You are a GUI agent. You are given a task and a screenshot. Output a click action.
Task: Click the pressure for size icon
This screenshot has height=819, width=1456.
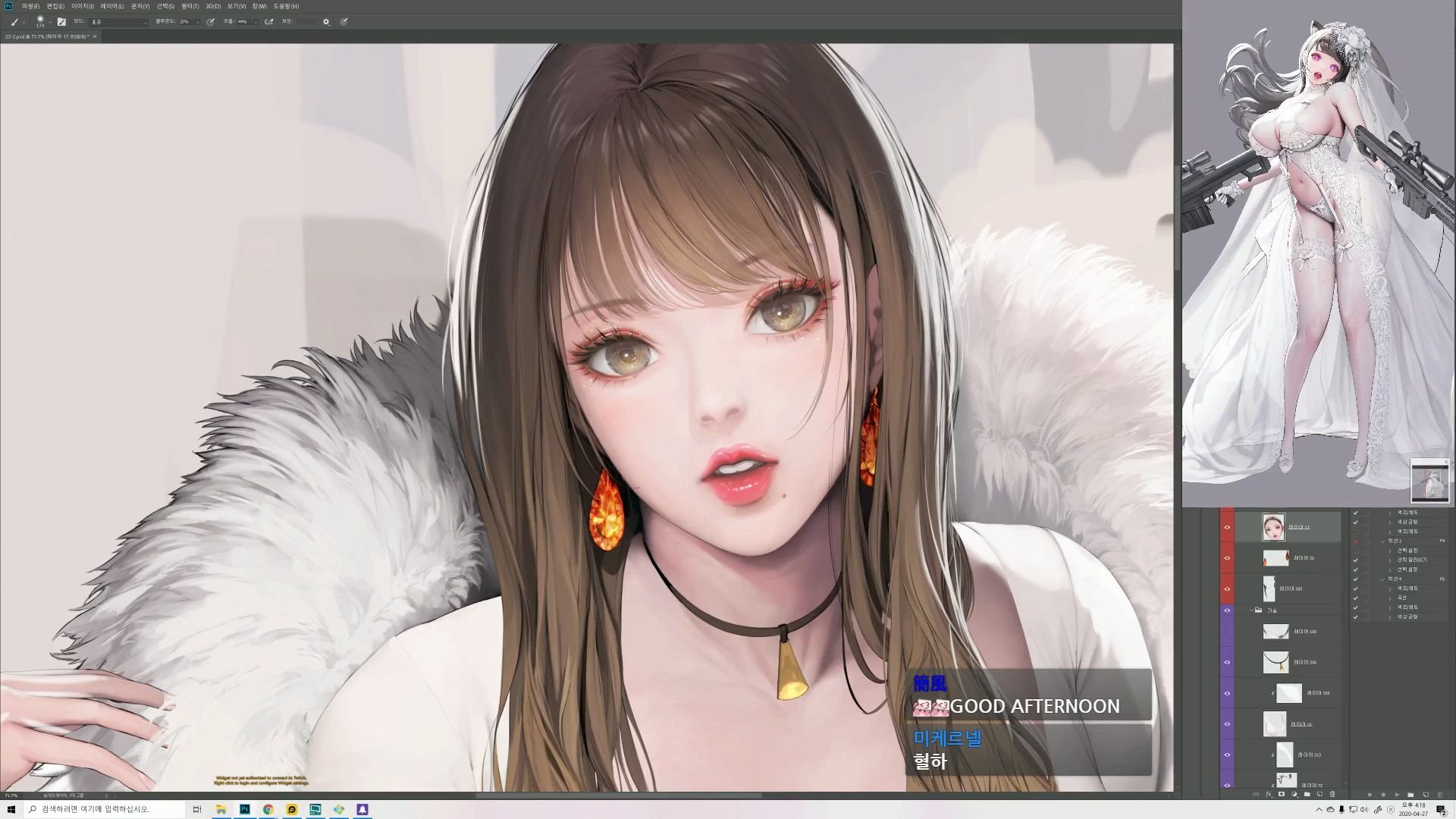[x=344, y=22]
